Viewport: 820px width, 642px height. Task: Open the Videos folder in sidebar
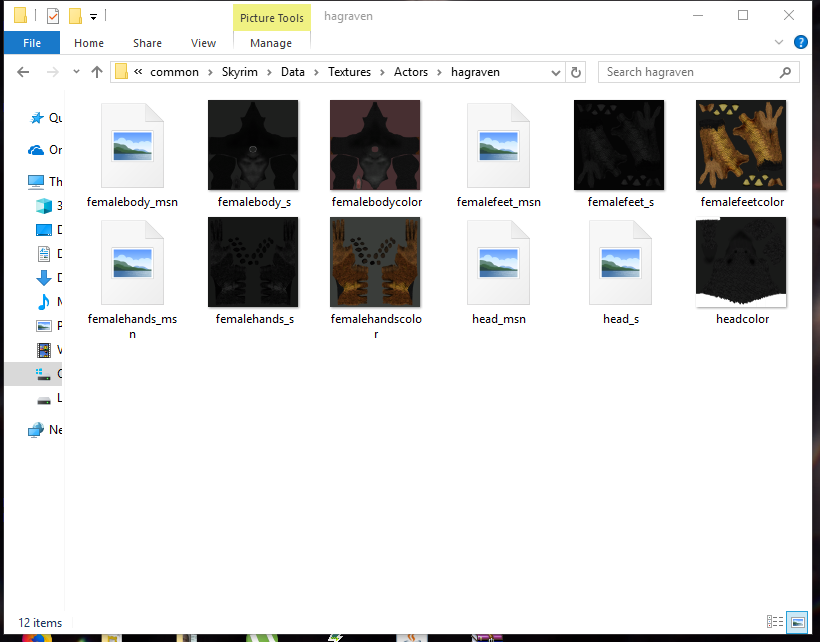pyautogui.click(x=49, y=350)
